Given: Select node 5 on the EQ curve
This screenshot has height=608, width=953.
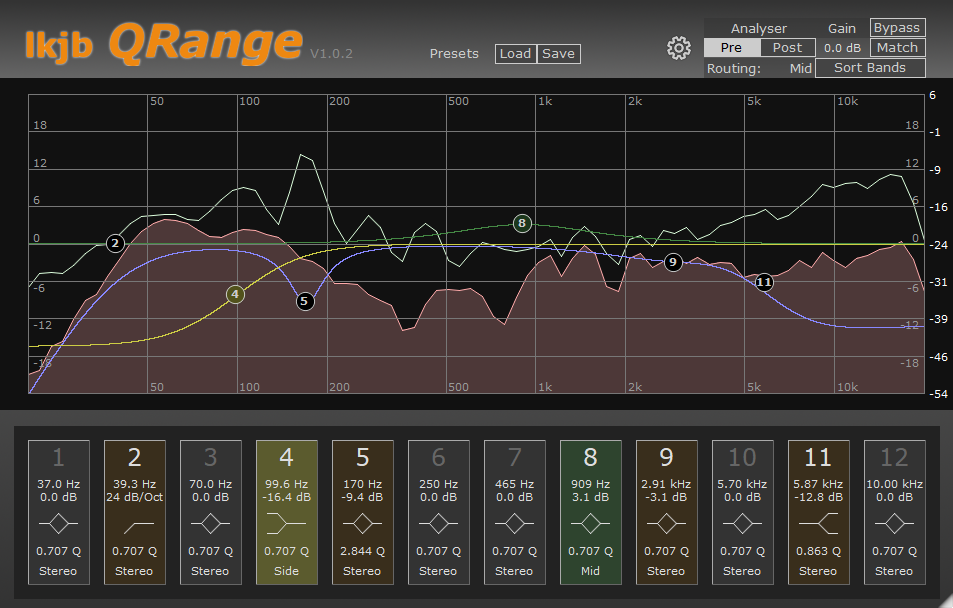Looking at the screenshot, I should pyautogui.click(x=305, y=300).
